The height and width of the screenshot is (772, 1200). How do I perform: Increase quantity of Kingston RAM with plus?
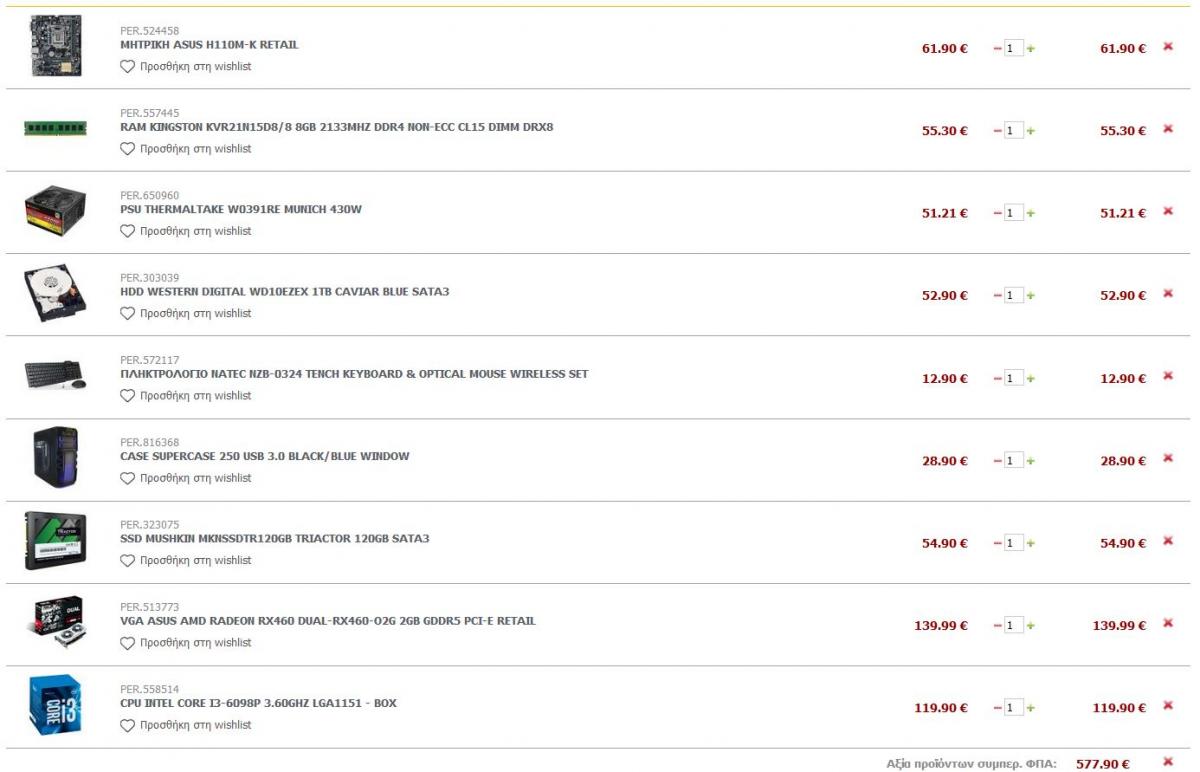tap(1031, 131)
